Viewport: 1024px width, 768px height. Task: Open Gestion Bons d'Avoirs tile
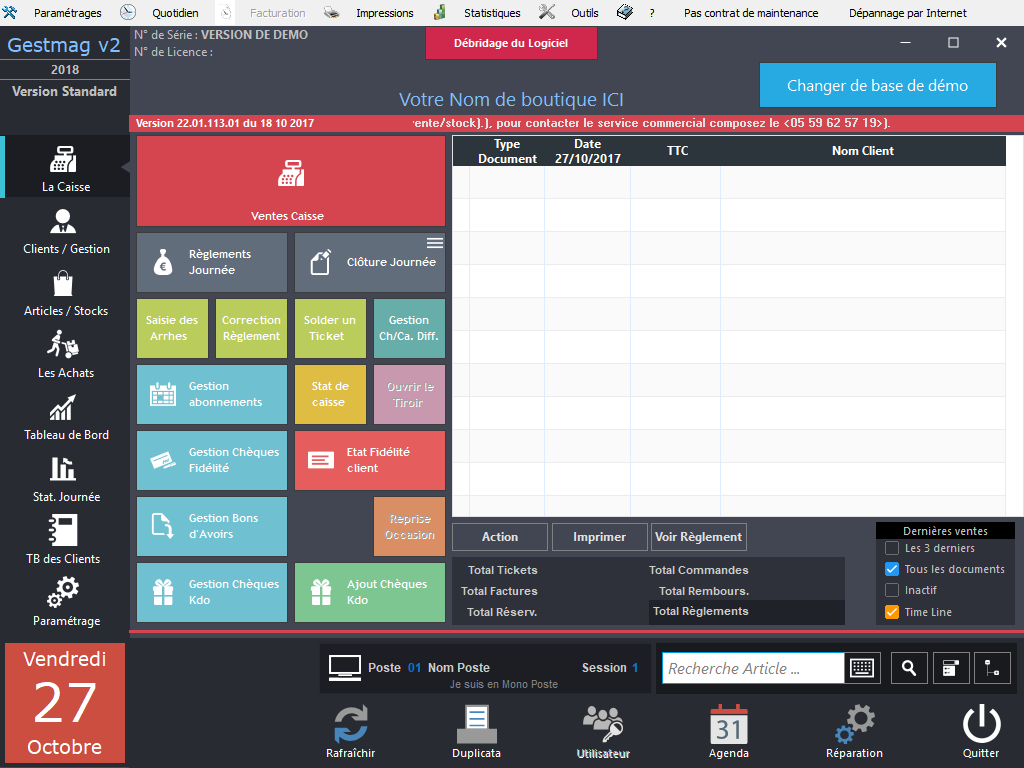pyautogui.click(x=212, y=526)
